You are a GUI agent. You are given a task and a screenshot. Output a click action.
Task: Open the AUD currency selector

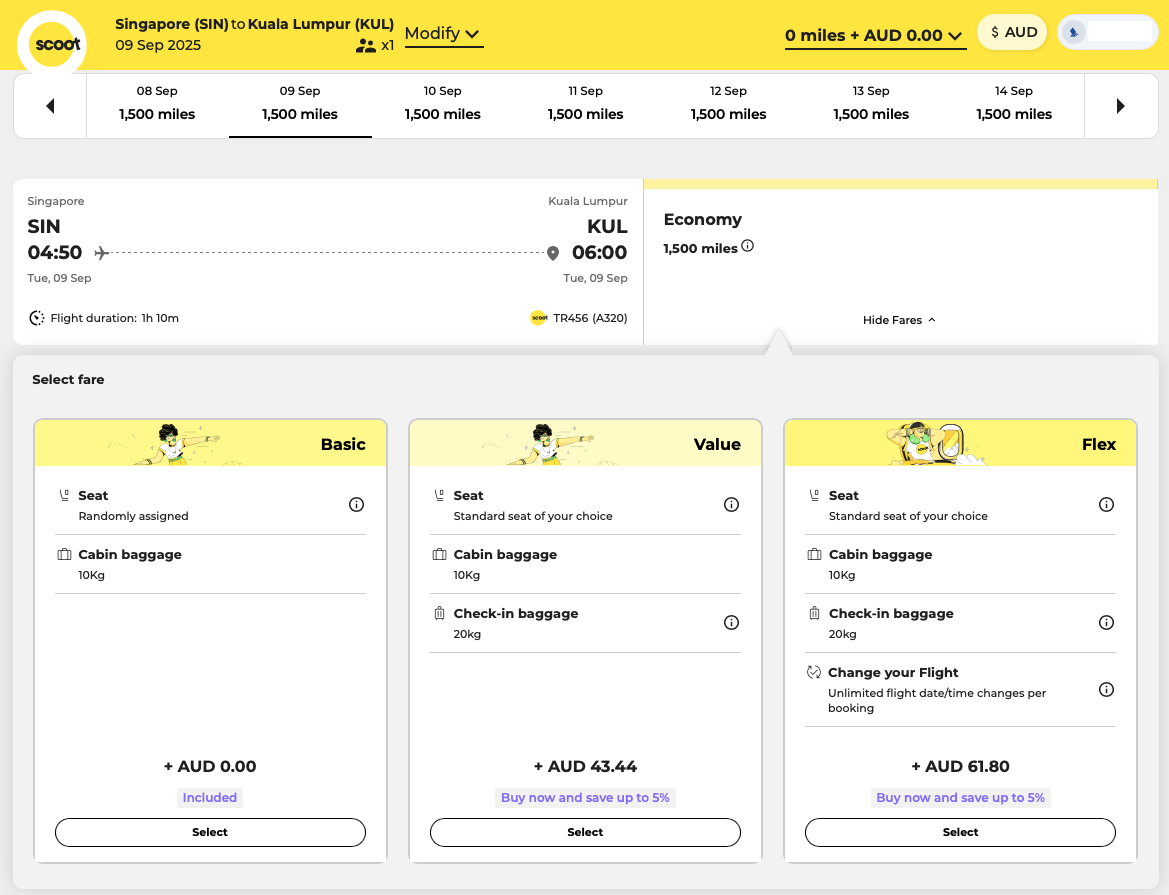click(x=1012, y=32)
